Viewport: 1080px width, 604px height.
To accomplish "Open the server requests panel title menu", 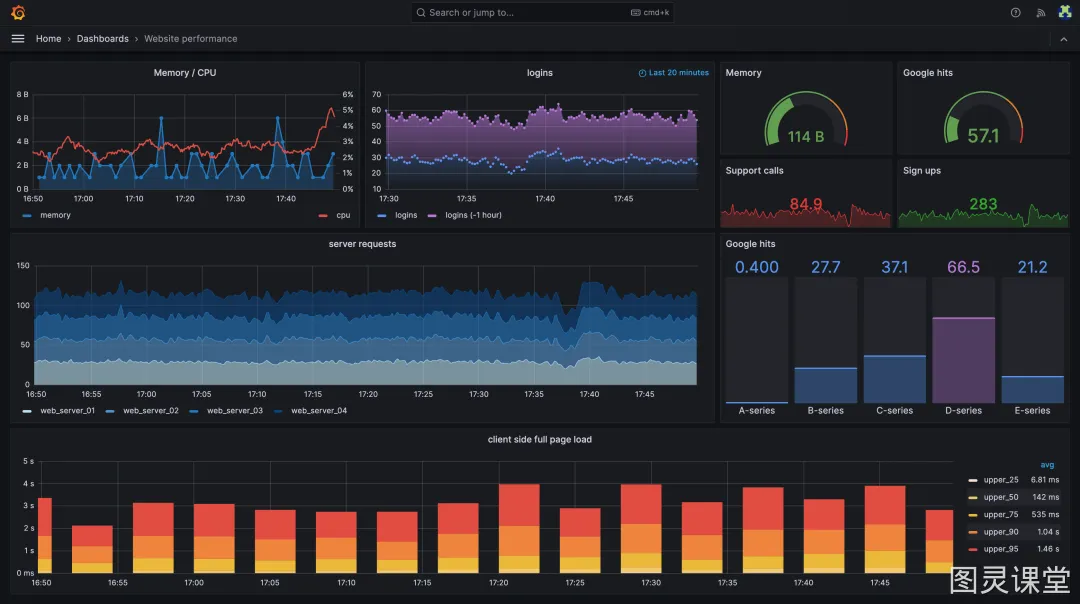I will pos(362,244).
